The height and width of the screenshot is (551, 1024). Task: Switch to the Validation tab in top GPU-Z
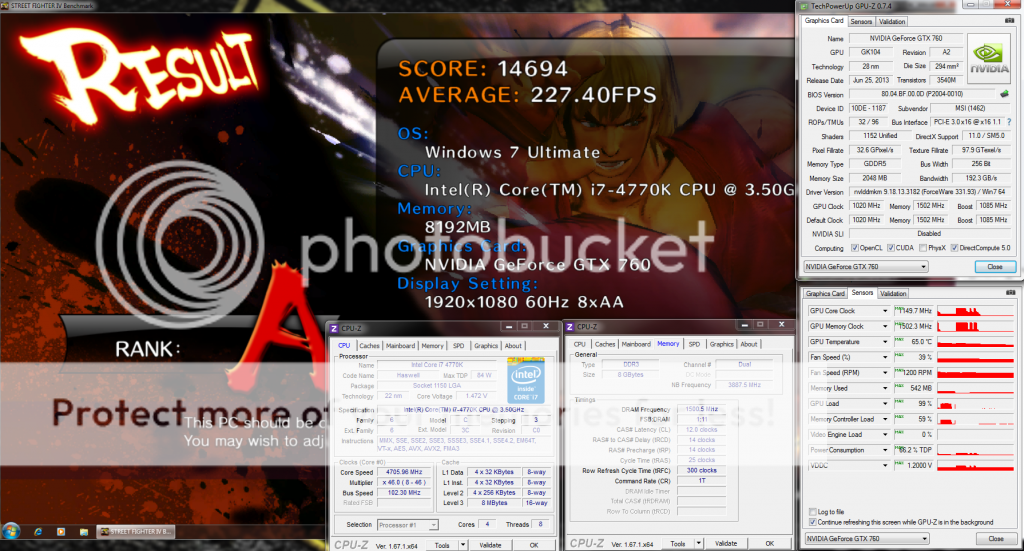[x=892, y=21]
